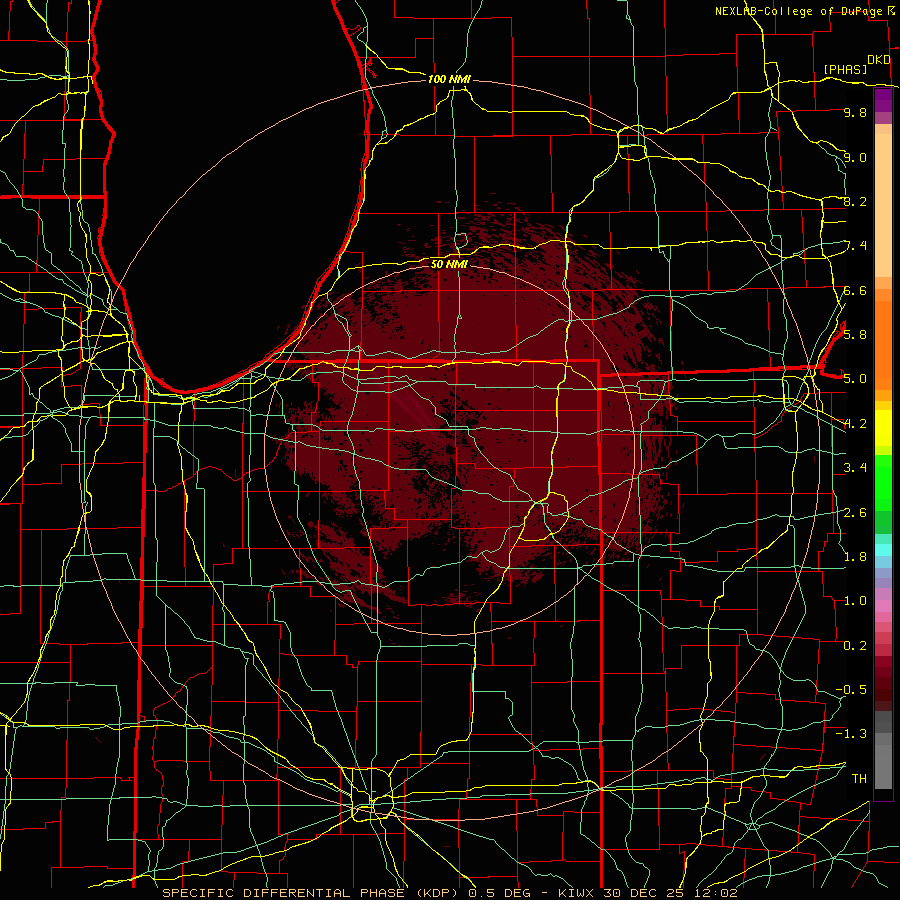Pick the cyan segment of the color bar
The height and width of the screenshot is (900, 900).
pyautogui.click(x=883, y=550)
